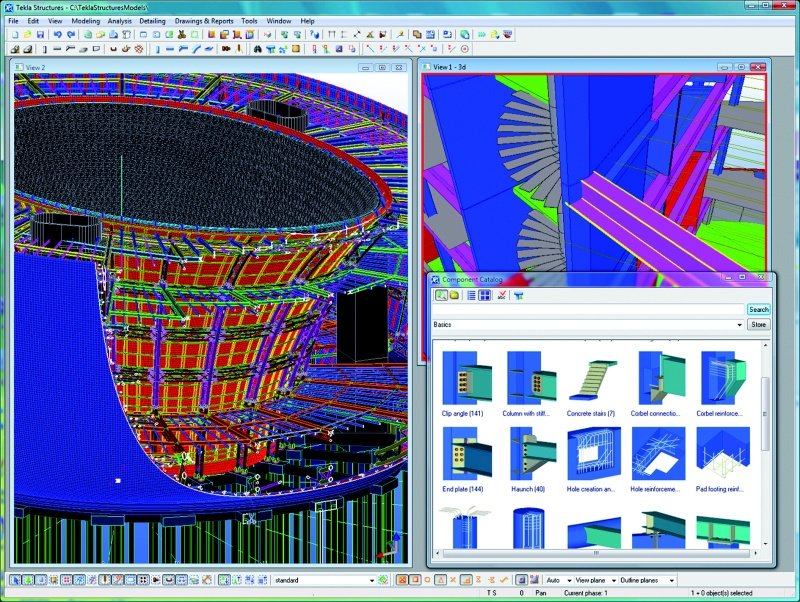Toggle the orange square snap switch
Viewport: 800px width, 602px height.
(x=415, y=580)
